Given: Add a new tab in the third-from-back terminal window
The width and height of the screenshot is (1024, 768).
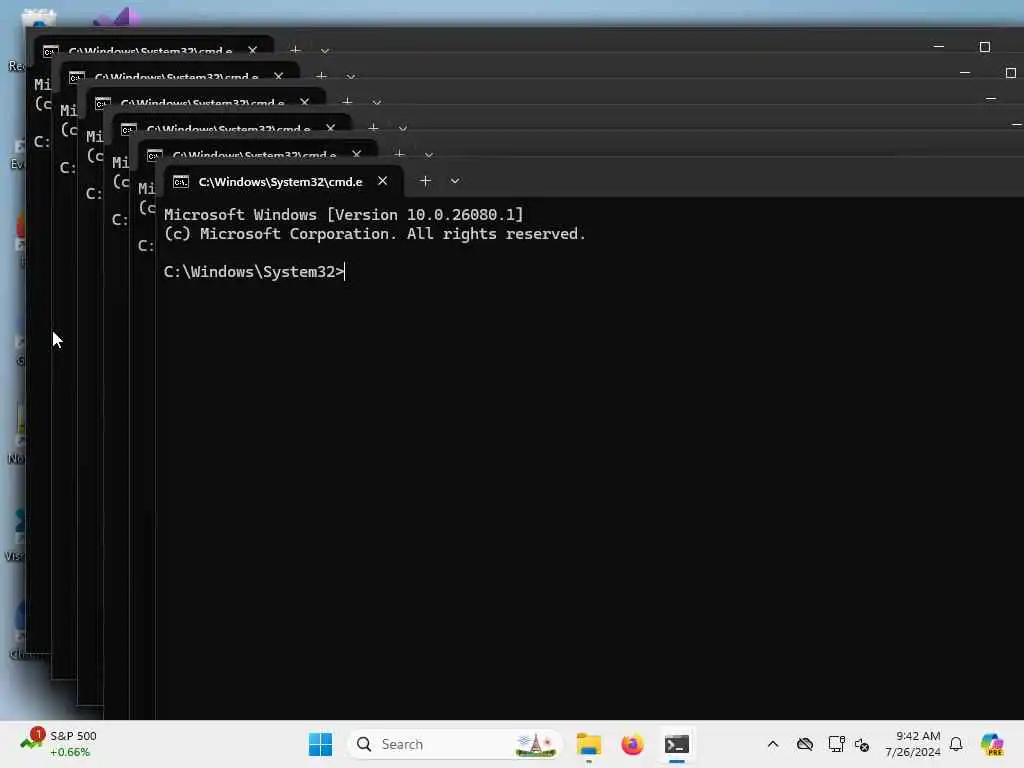Looking at the screenshot, I should pyautogui.click(x=347, y=101).
